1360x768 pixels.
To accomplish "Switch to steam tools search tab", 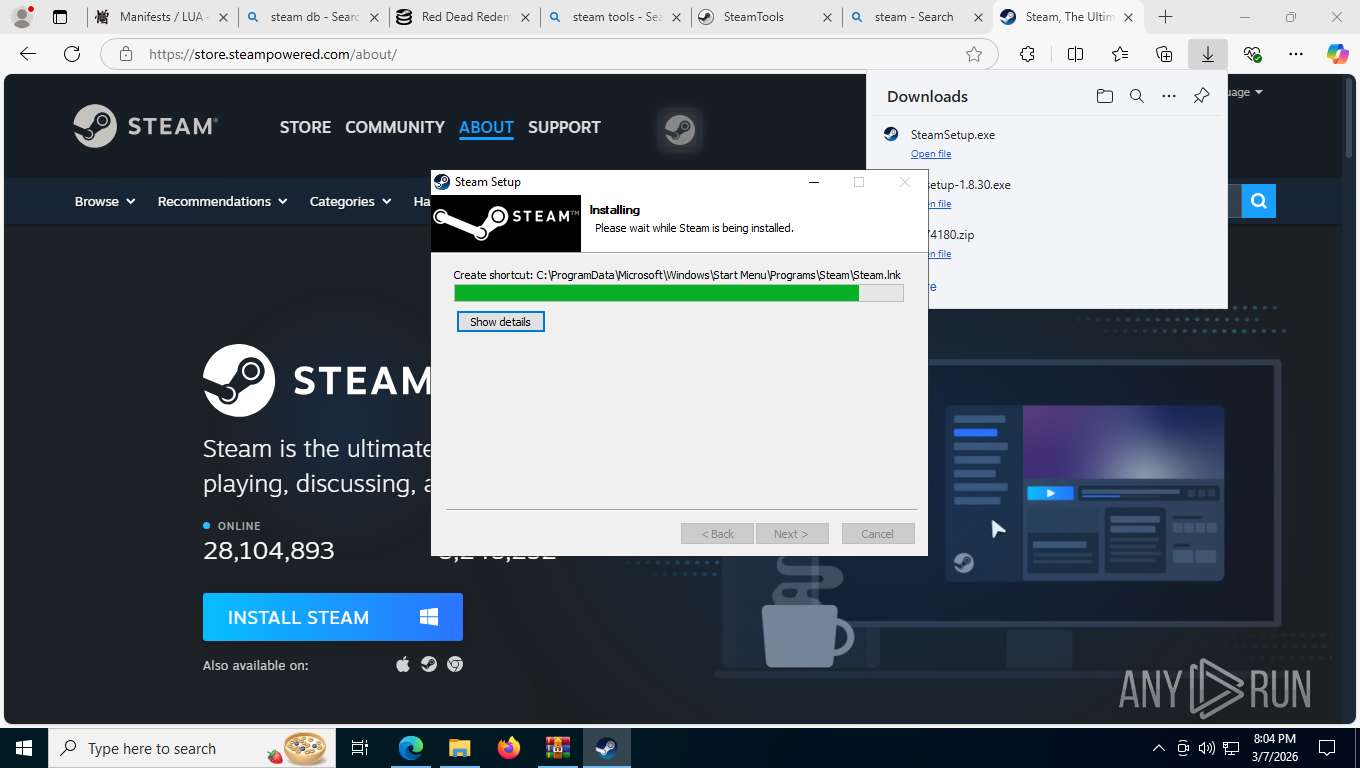I will click(x=615, y=17).
